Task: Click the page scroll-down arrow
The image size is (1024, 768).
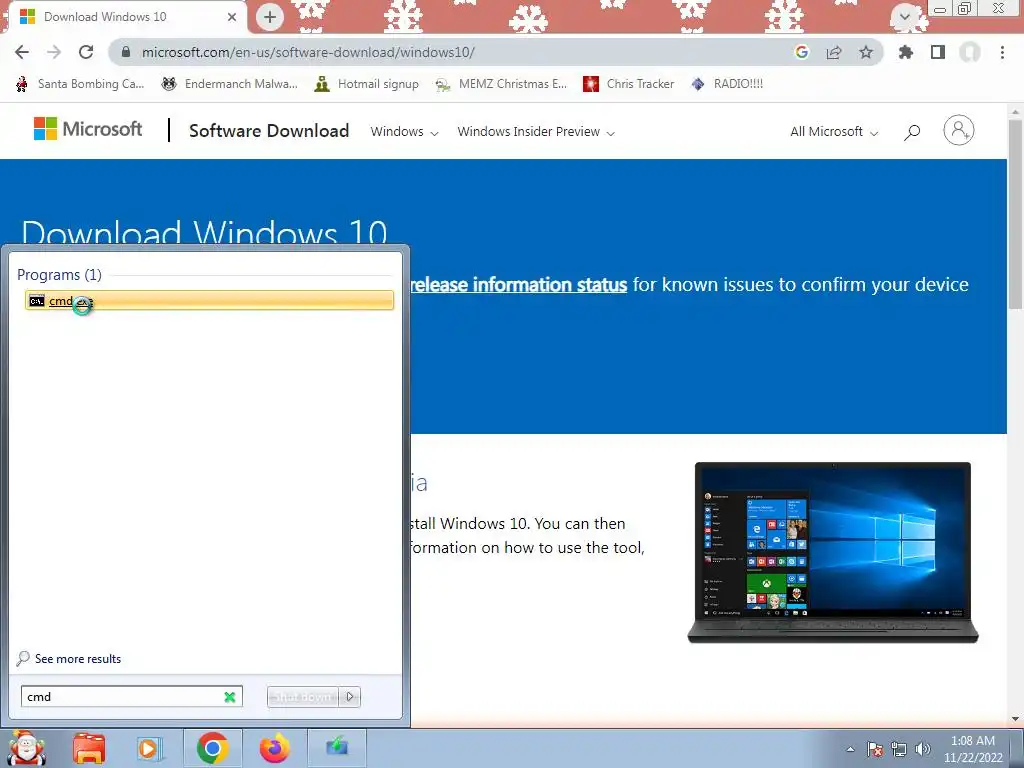Action: coord(1015,719)
